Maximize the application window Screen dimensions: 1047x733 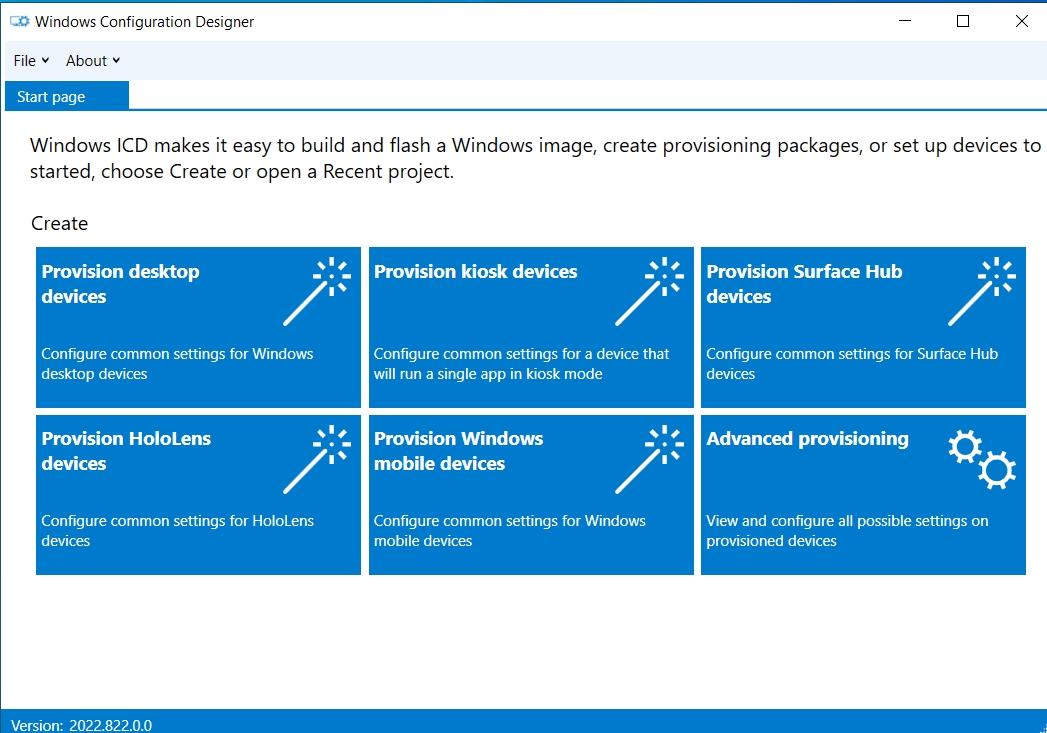coord(963,21)
